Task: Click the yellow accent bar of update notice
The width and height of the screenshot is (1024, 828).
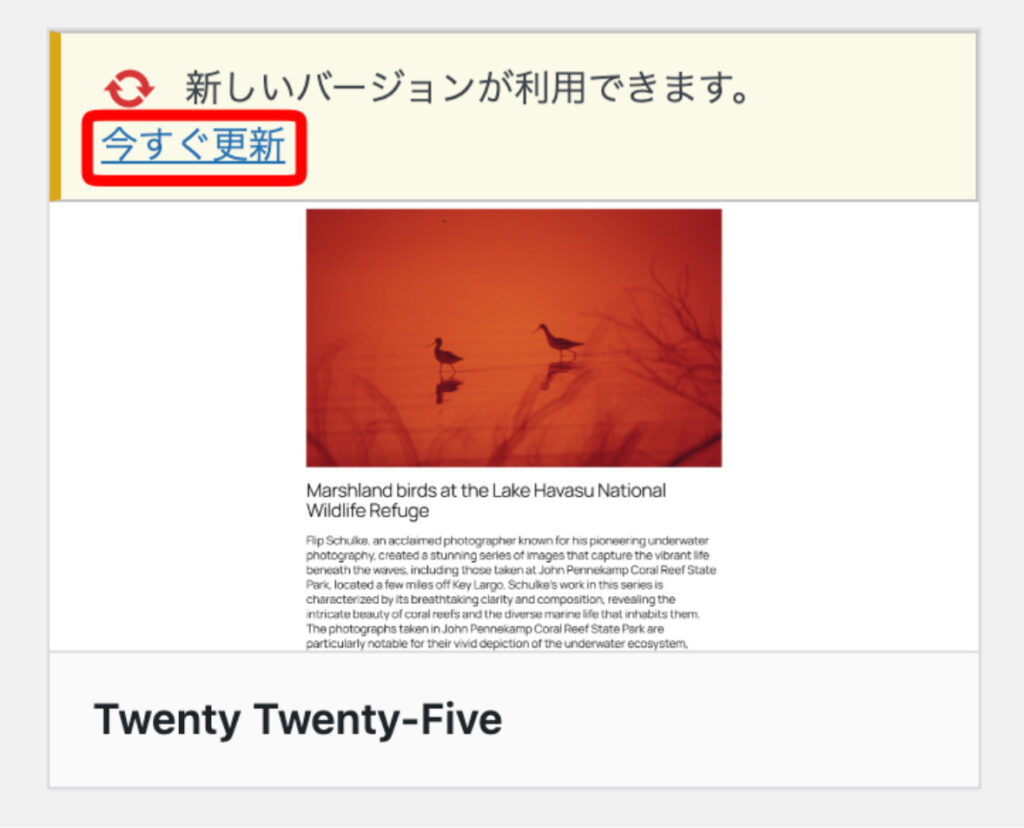Action: pyautogui.click(x=55, y=116)
